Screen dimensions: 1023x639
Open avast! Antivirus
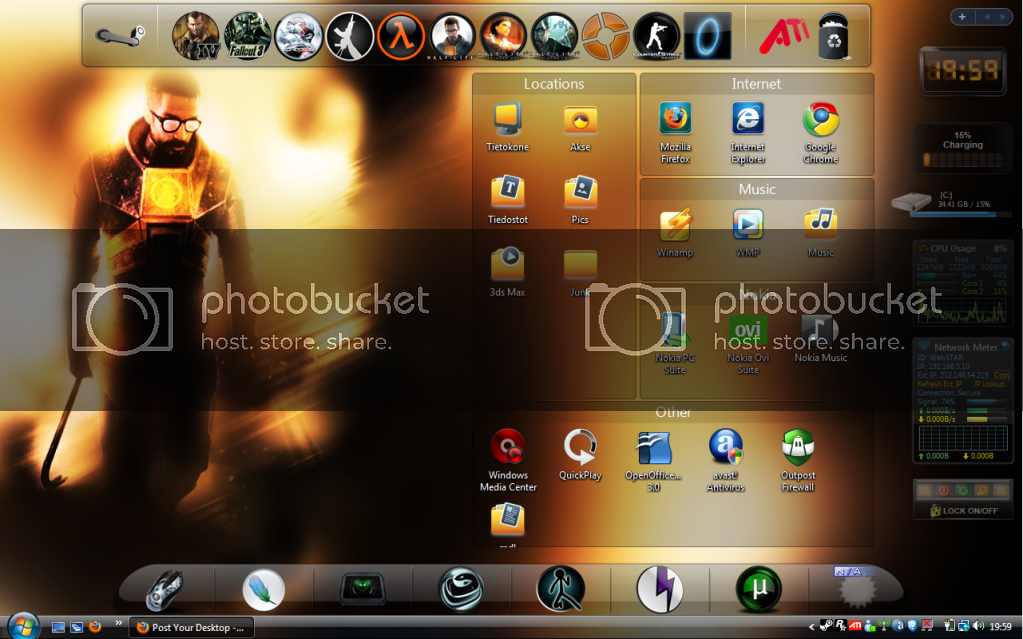click(x=725, y=461)
